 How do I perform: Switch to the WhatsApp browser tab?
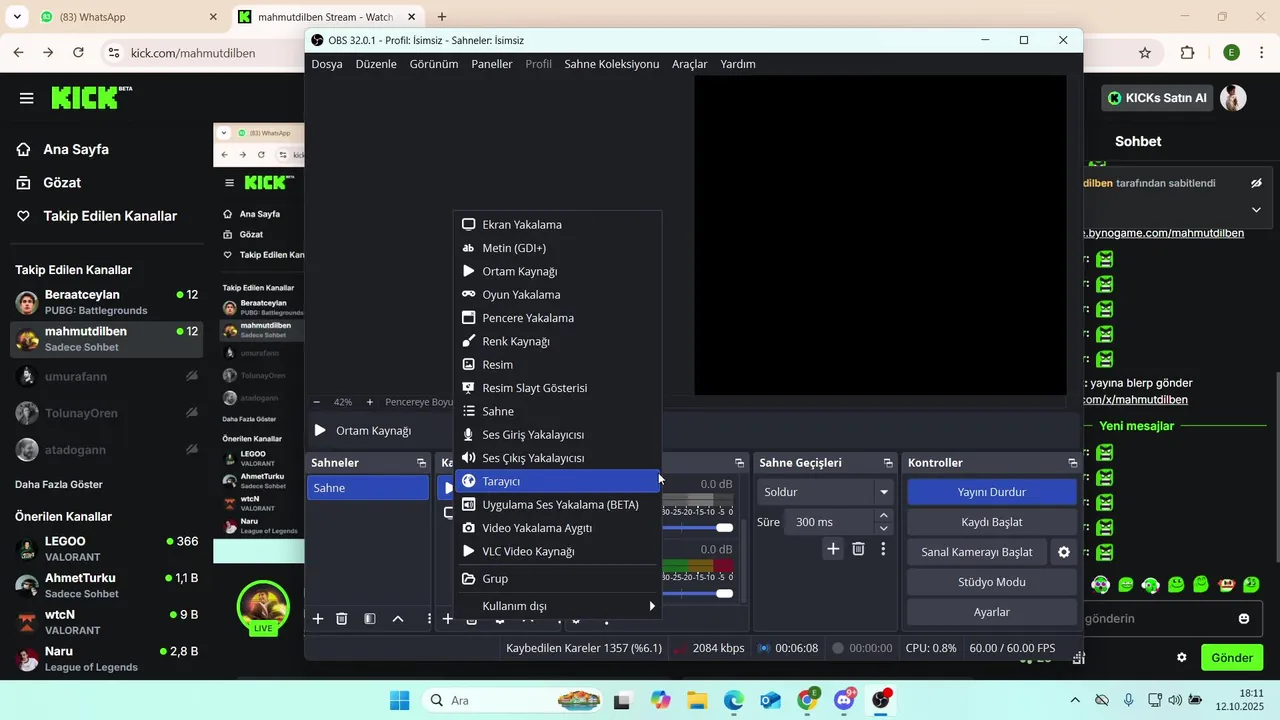[x=128, y=17]
